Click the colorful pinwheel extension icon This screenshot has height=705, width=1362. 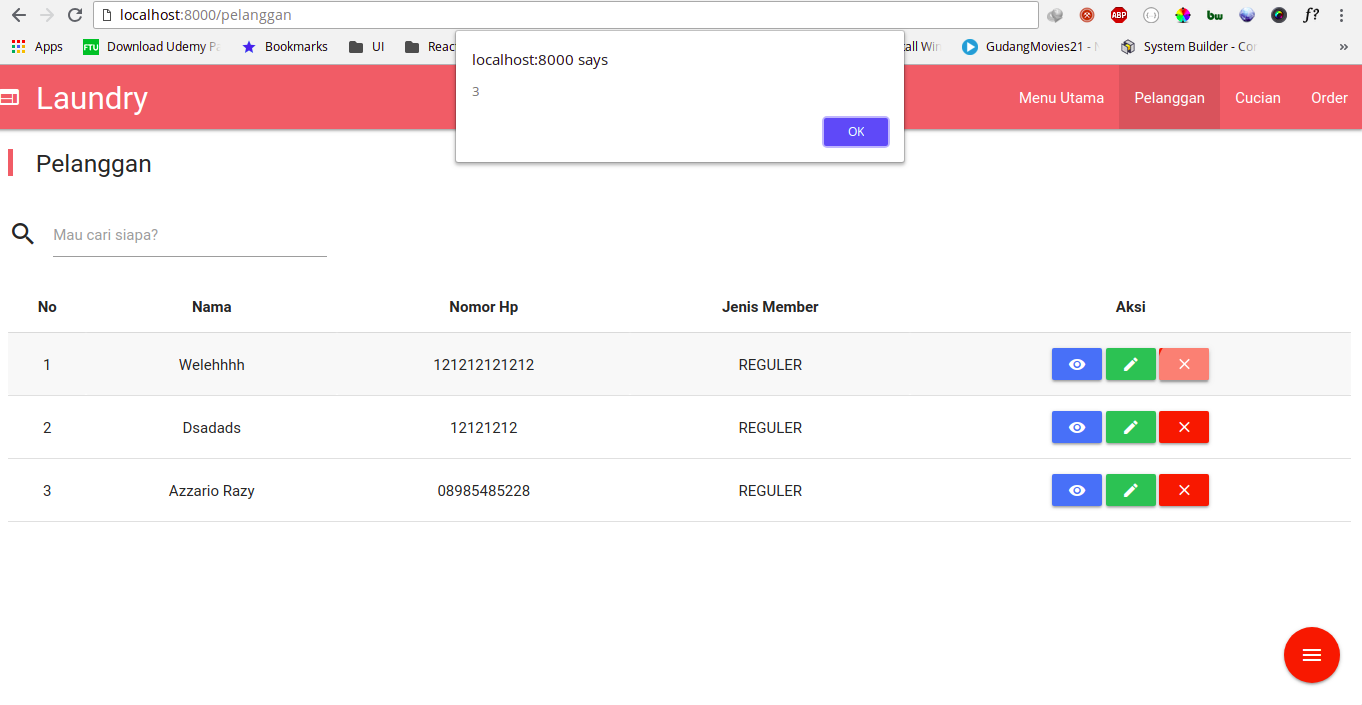pyautogui.click(x=1183, y=15)
